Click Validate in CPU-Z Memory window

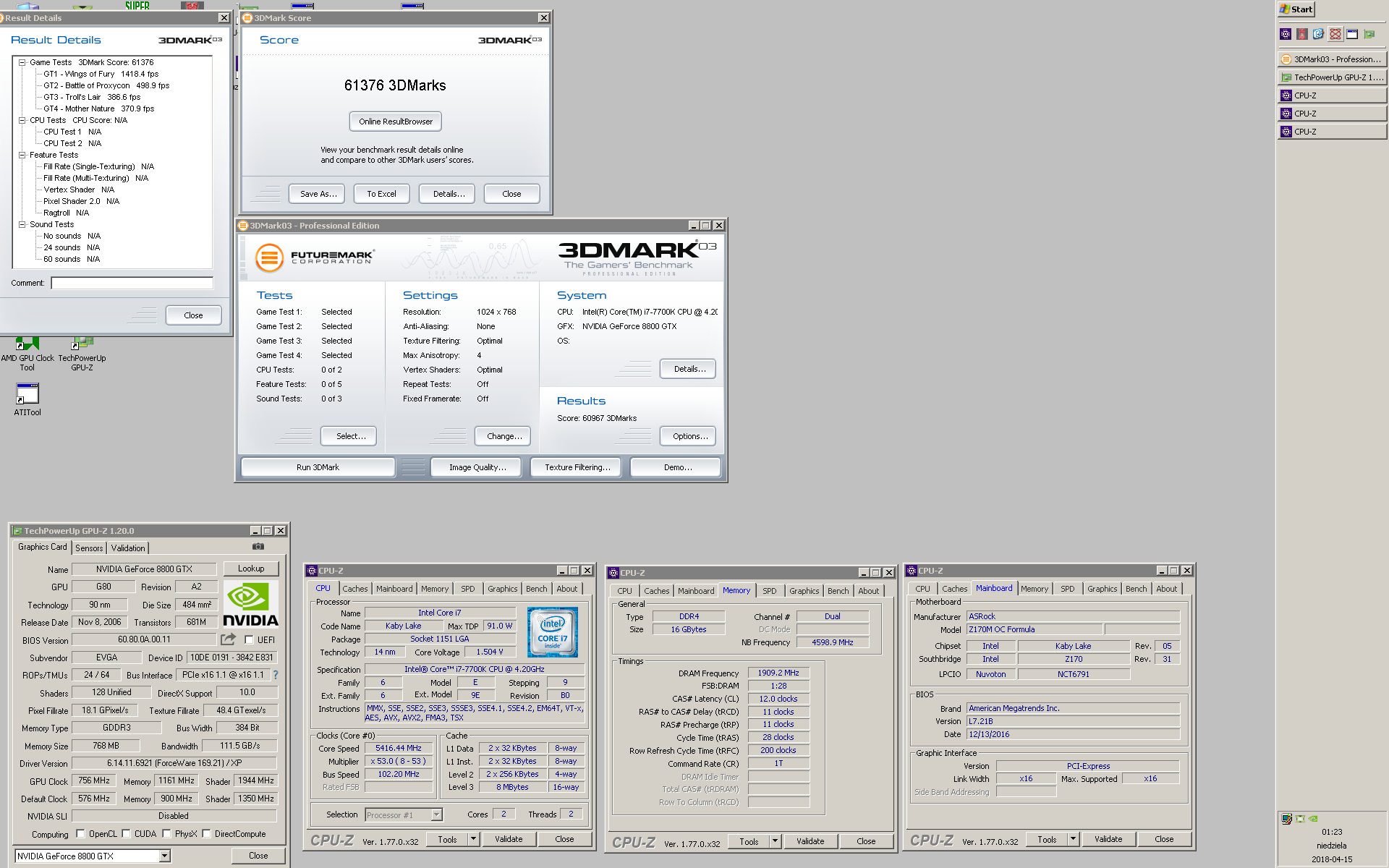click(810, 841)
